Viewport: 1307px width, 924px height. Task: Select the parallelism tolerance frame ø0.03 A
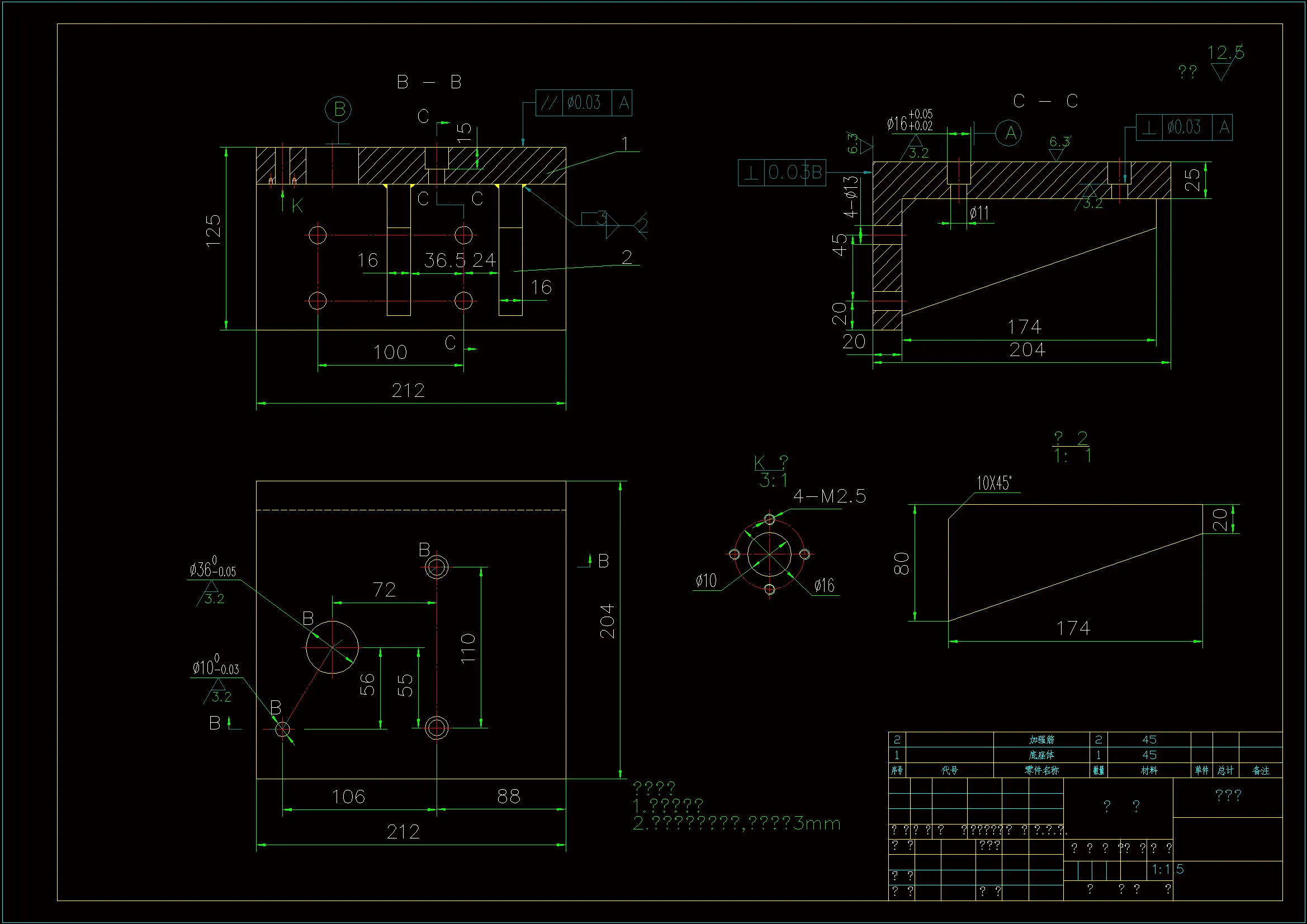tap(584, 103)
